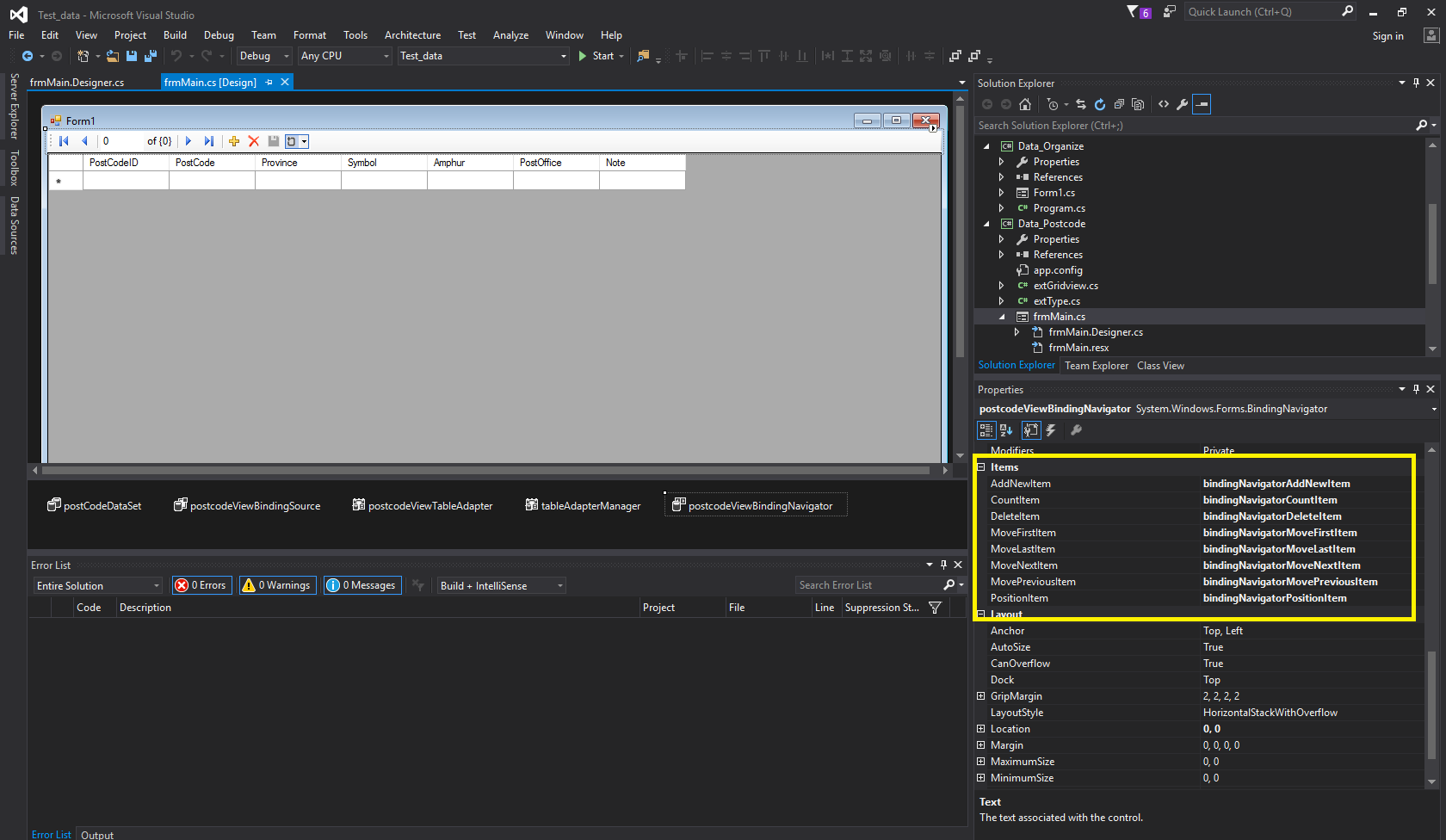Switch to Output tab

coord(97,835)
